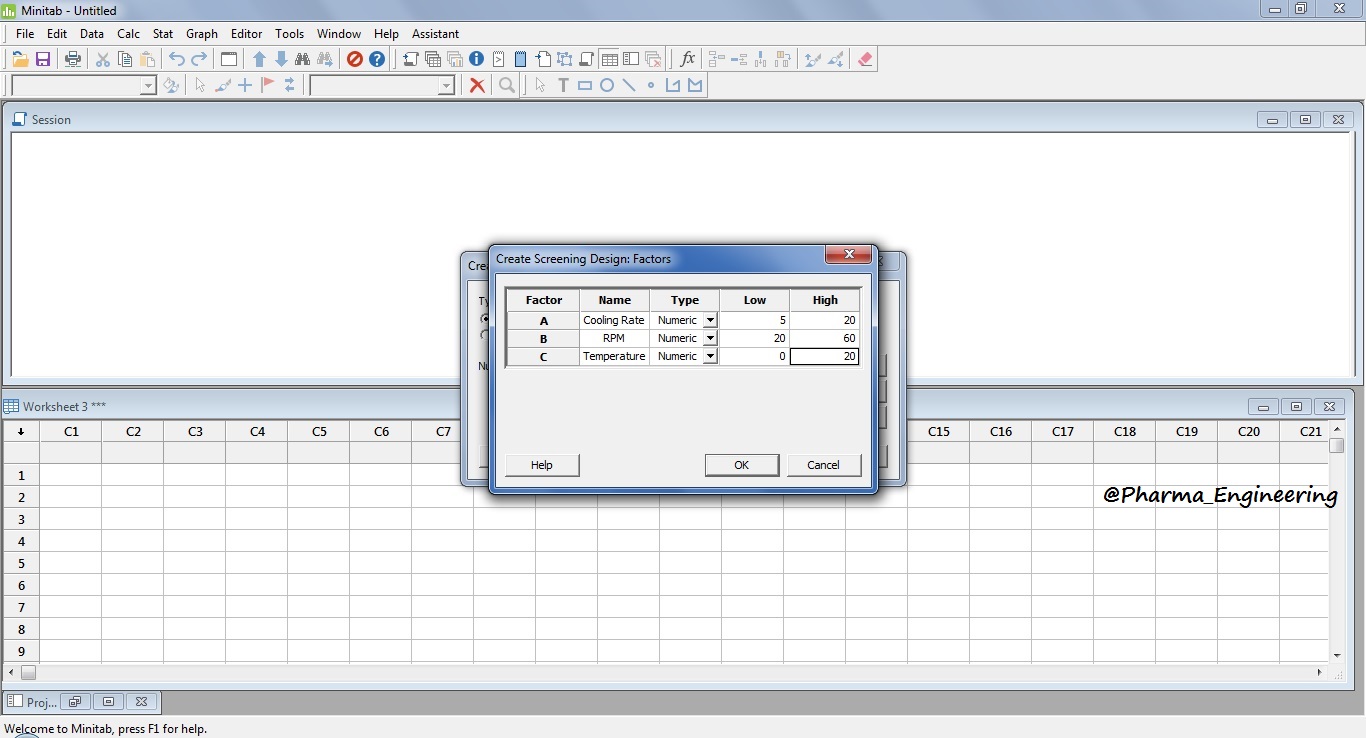Screen dimensions: 1366x738
Task: Click the red Cancel All stop icon
Action: (x=355, y=58)
